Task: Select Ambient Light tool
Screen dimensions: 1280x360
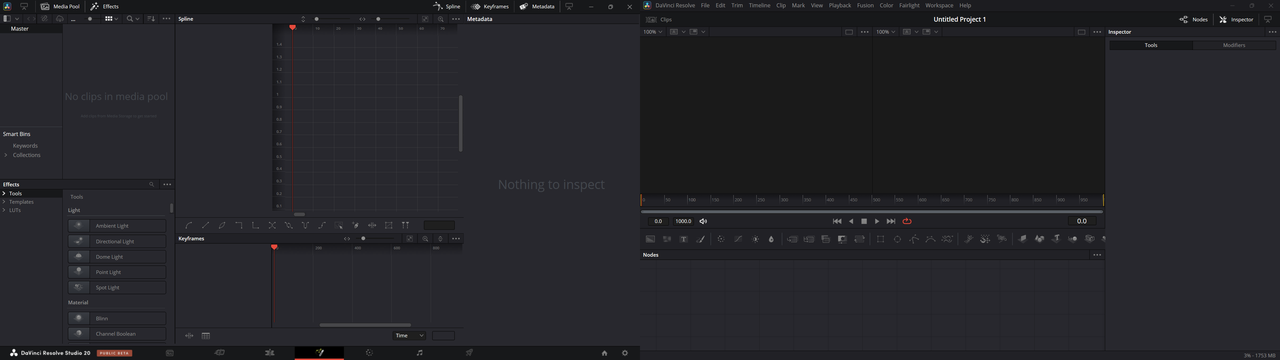Action: (117, 226)
